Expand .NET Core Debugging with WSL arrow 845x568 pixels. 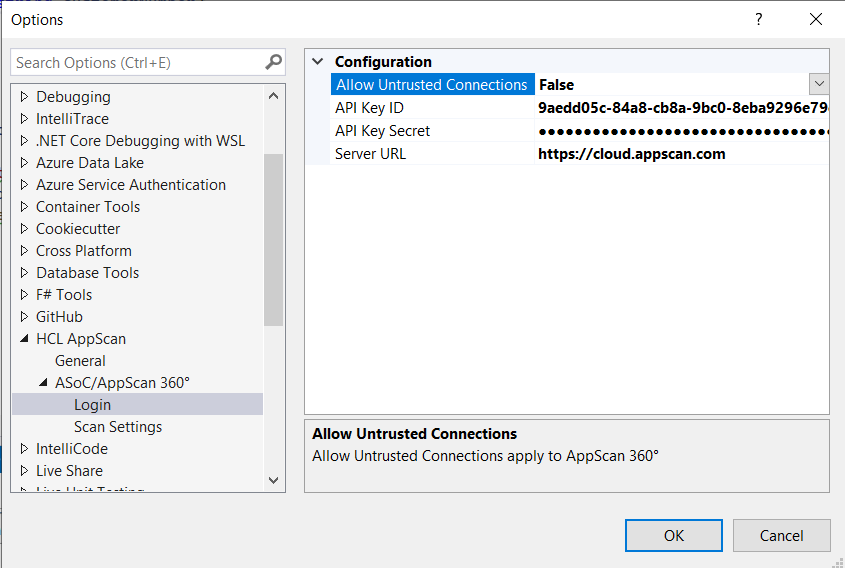click(x=24, y=141)
